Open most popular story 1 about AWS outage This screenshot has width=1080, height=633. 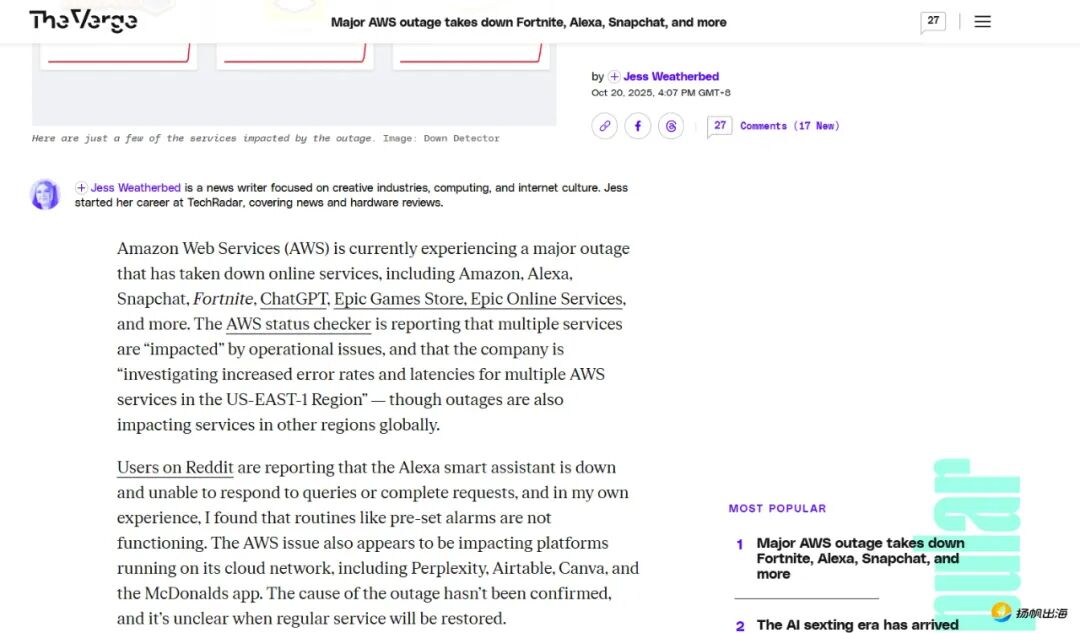point(860,558)
